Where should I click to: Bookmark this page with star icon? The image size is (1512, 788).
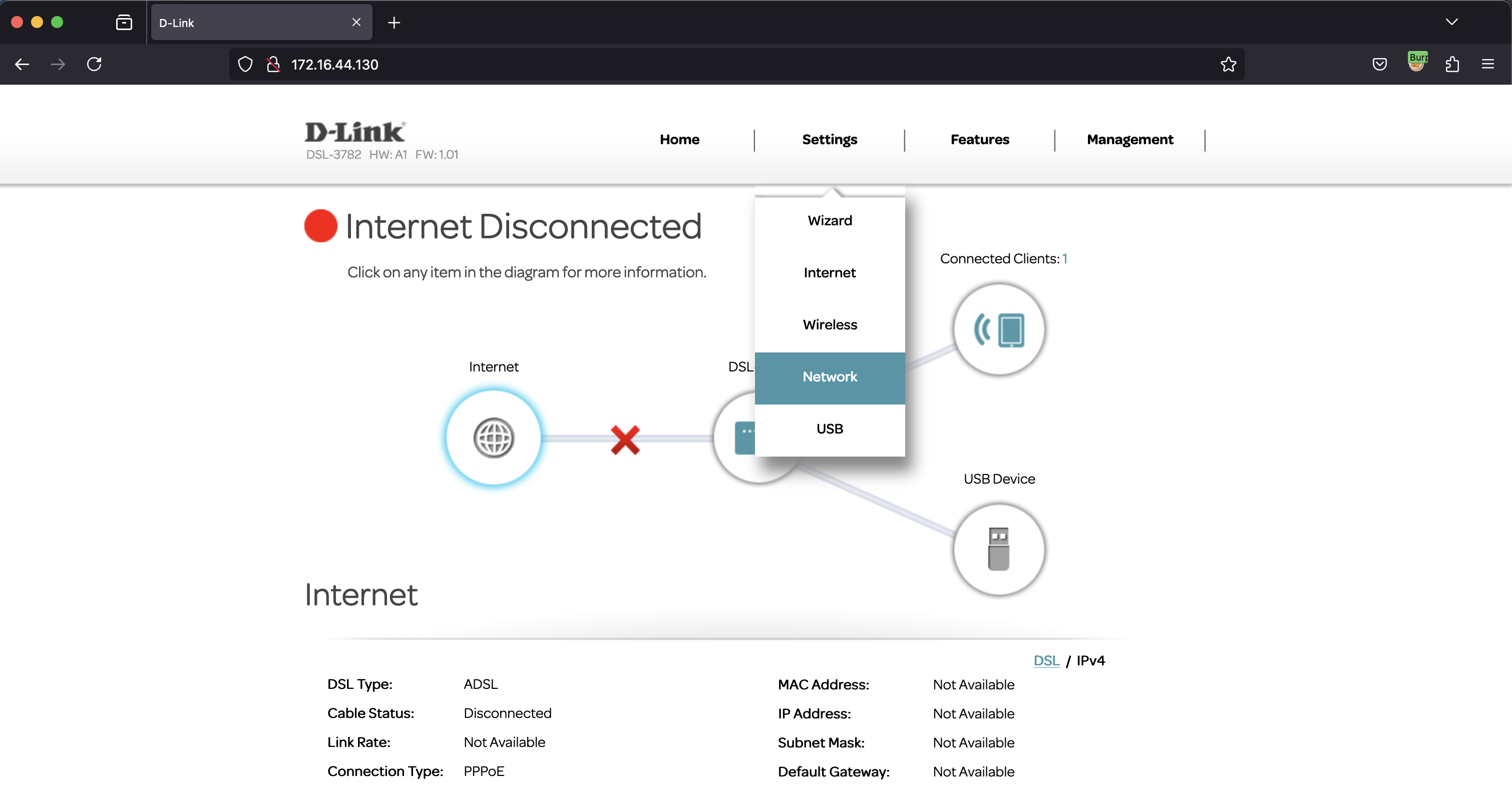pyautogui.click(x=1229, y=65)
